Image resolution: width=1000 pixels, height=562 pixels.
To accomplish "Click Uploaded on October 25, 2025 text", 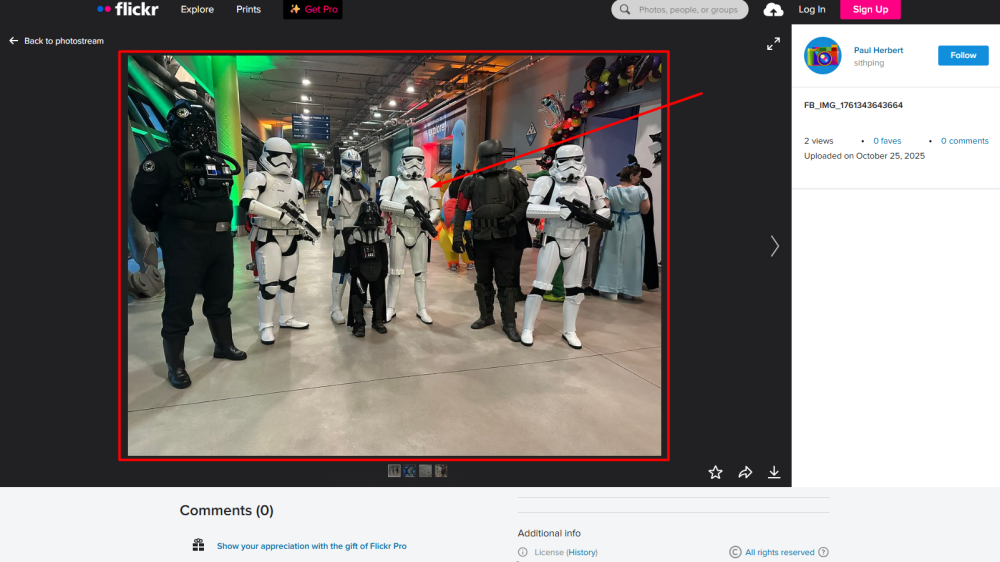I will (864, 156).
